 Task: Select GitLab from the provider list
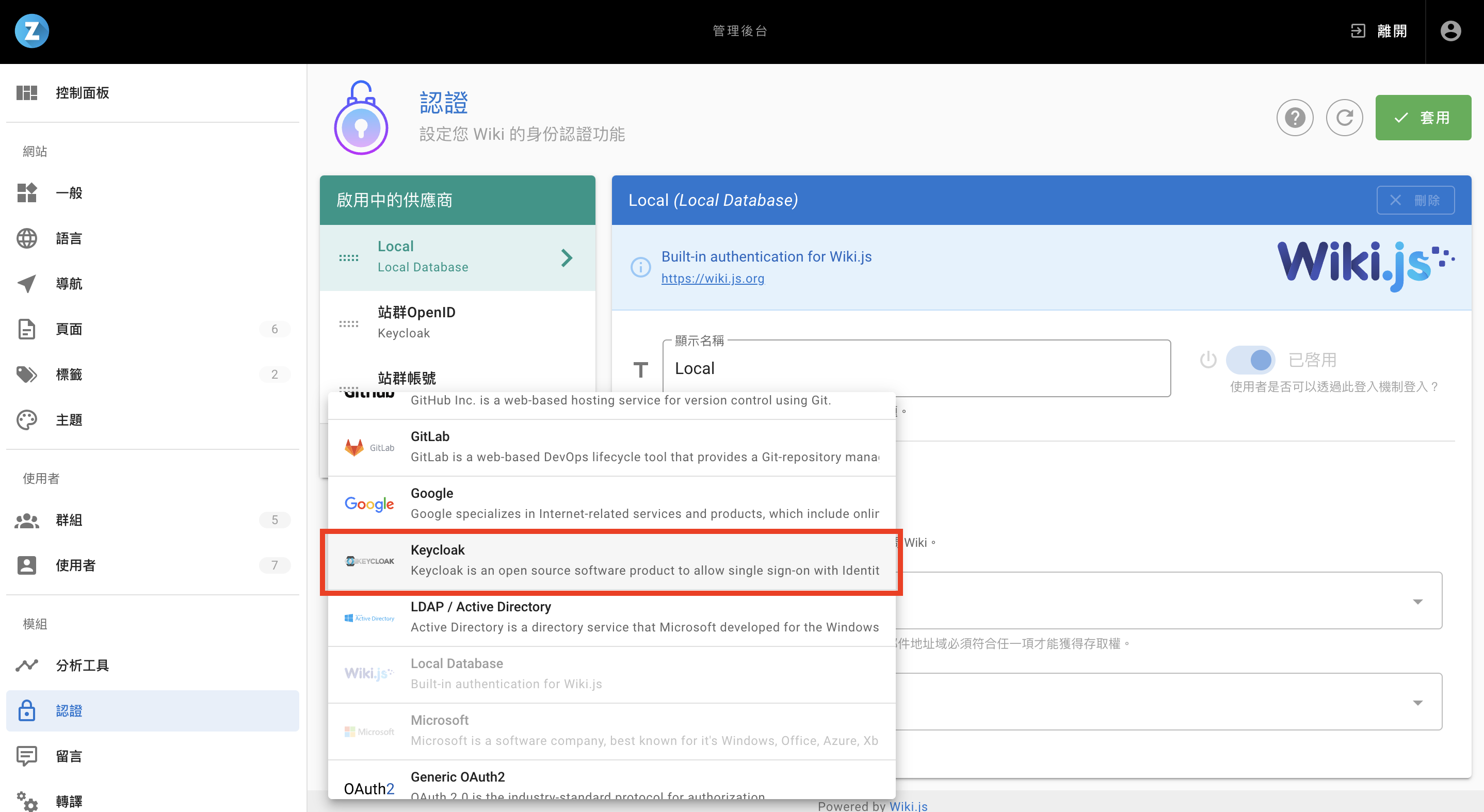(x=611, y=447)
